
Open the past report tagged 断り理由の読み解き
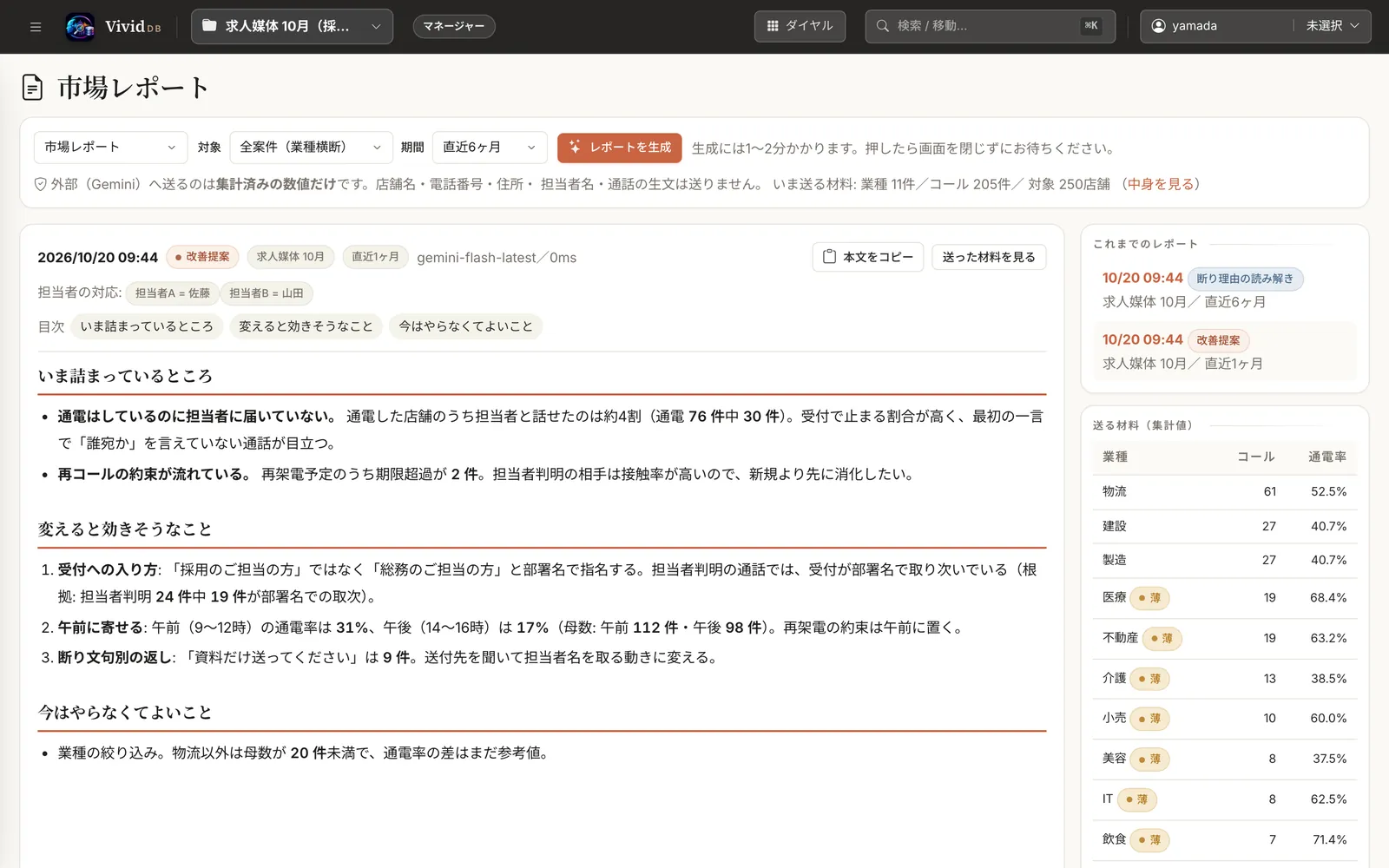(1224, 290)
